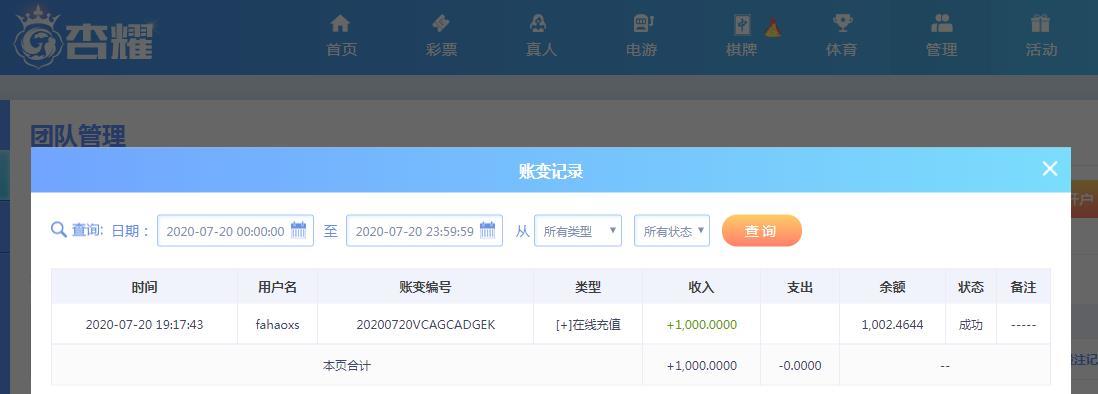Click the start date input field
Viewport: 1098px width, 394px height.
pos(235,231)
